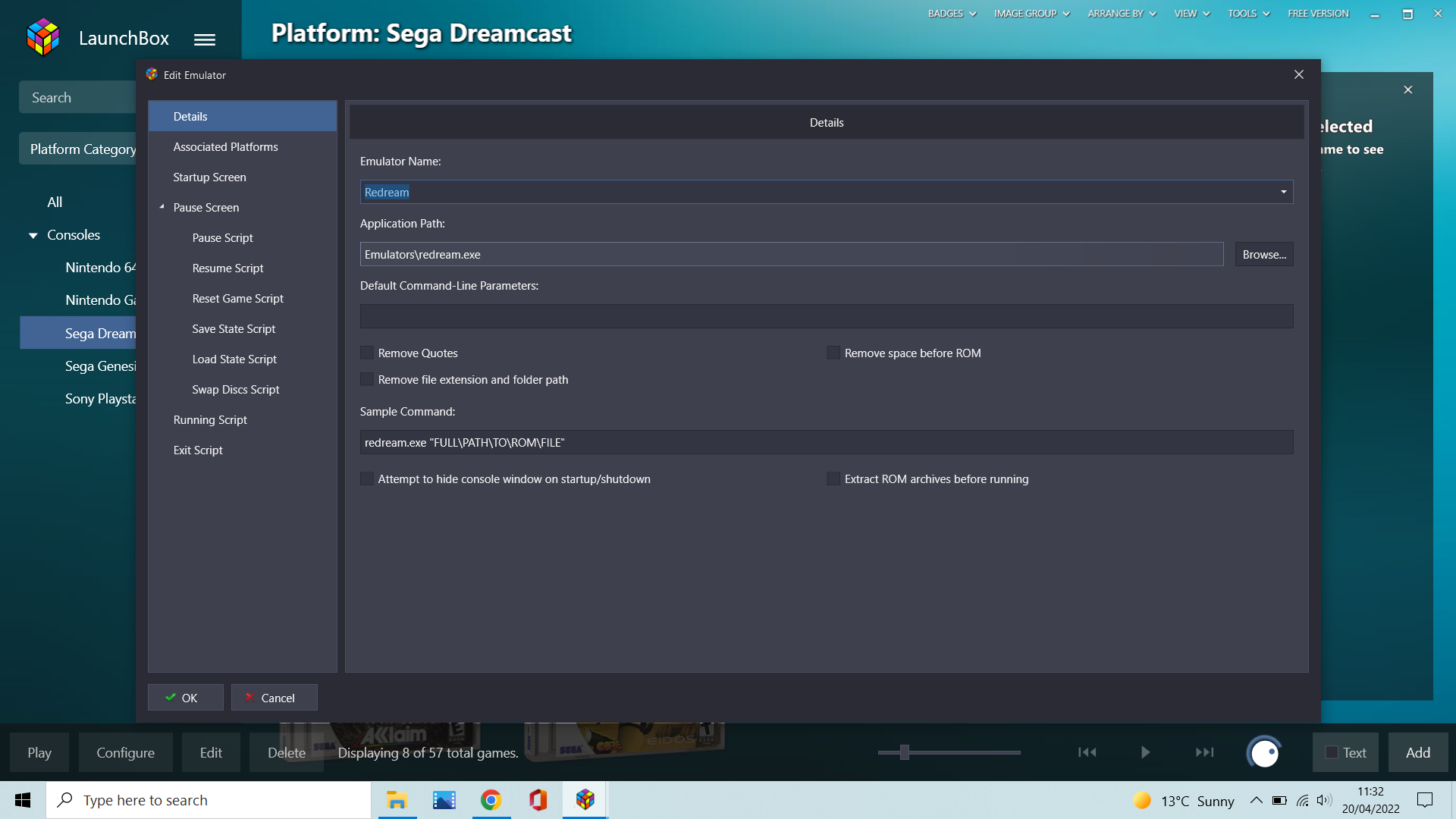
Task: Close the game details side panel
Action: coord(1408,89)
